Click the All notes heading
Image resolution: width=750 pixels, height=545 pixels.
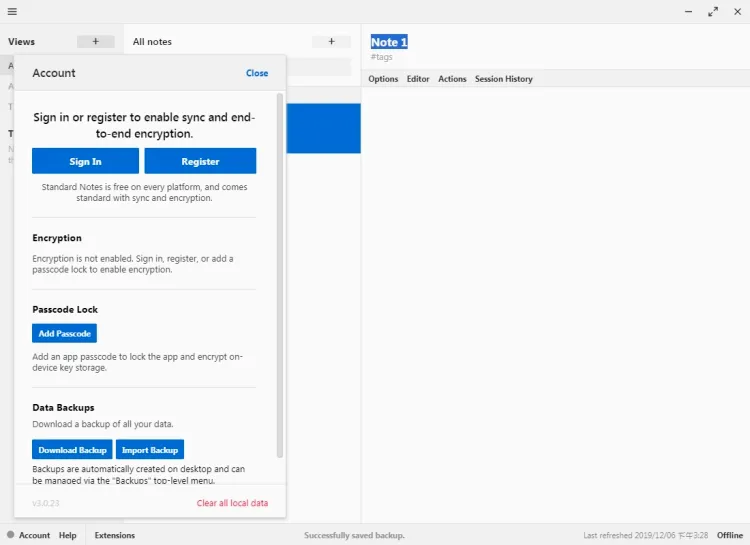click(x=152, y=42)
